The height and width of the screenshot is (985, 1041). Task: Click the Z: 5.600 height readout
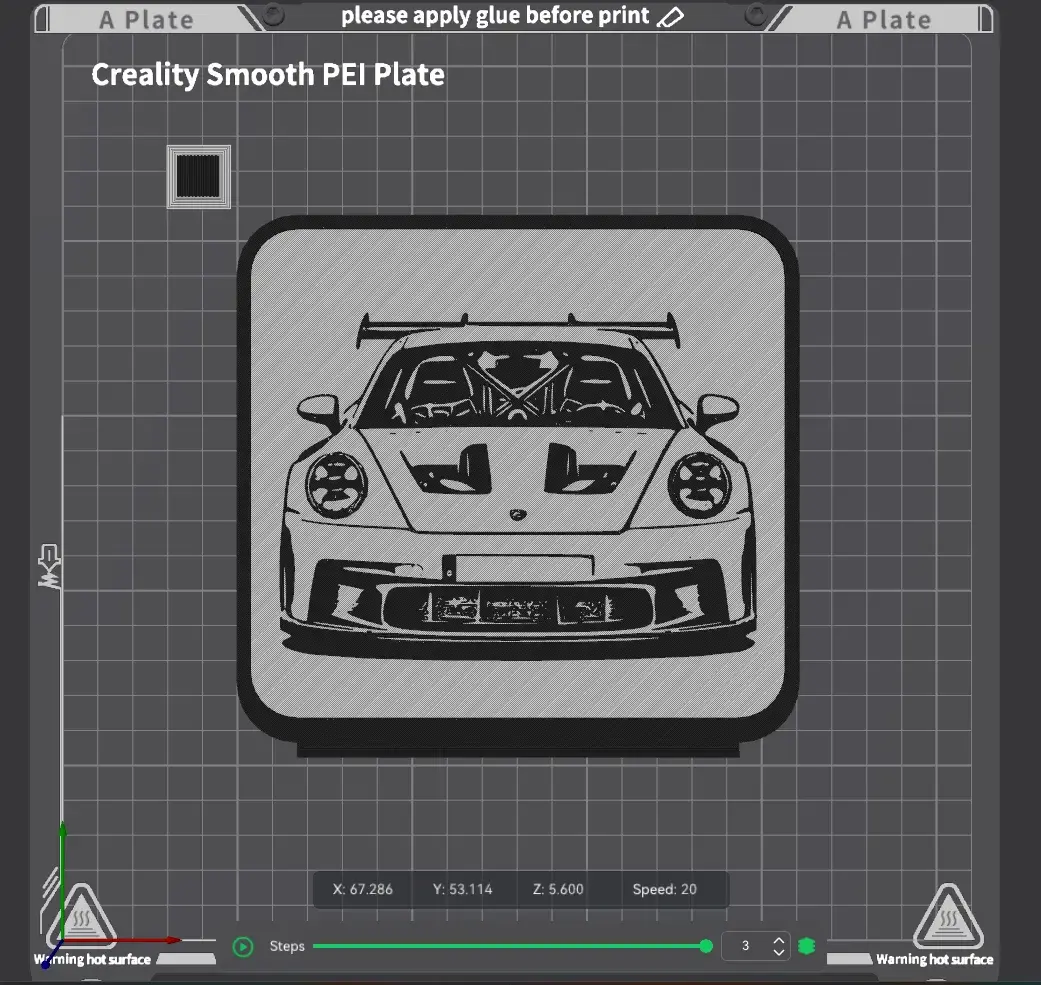pos(558,889)
